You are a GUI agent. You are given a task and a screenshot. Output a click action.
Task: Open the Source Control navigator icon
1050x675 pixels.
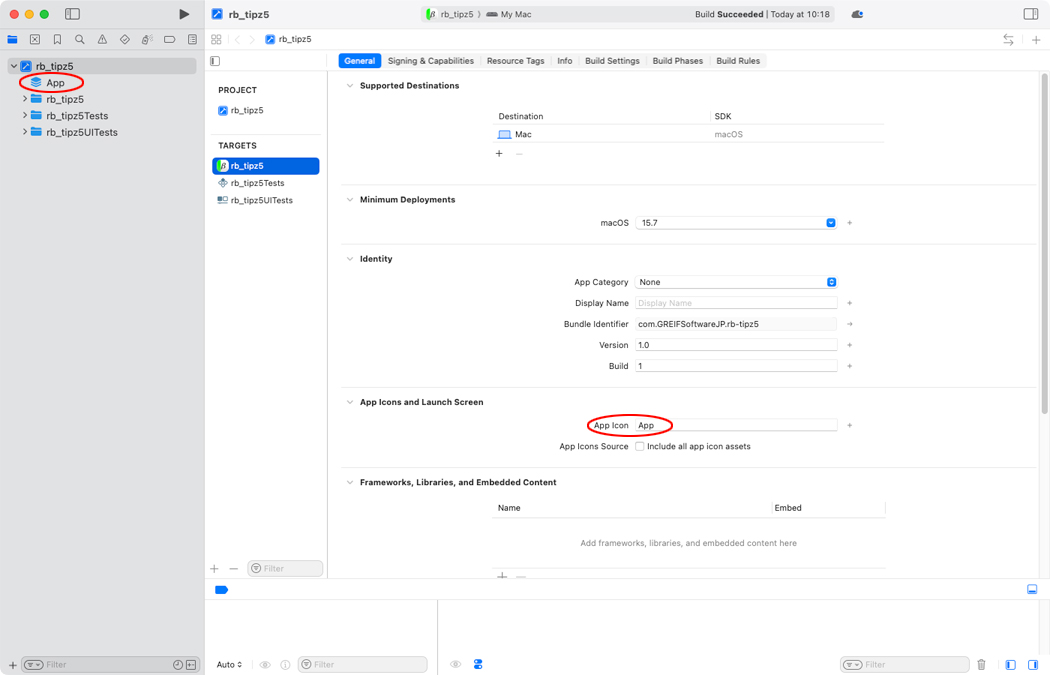point(35,40)
